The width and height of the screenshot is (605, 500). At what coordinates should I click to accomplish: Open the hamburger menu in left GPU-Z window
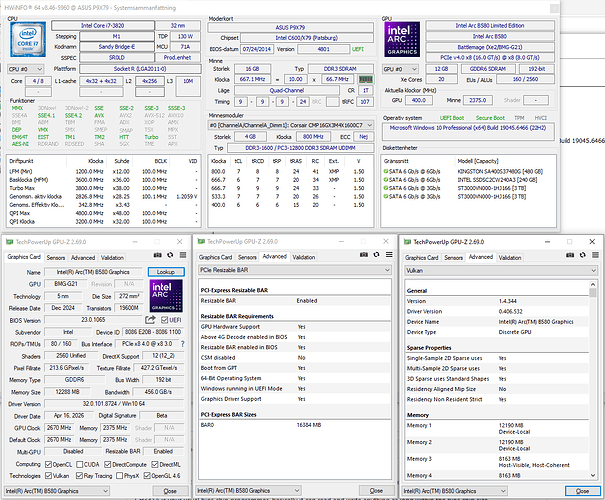tap(183, 255)
